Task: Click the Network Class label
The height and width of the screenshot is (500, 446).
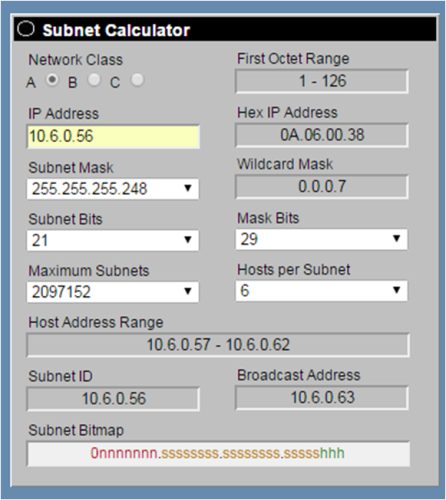Action: click(76, 60)
